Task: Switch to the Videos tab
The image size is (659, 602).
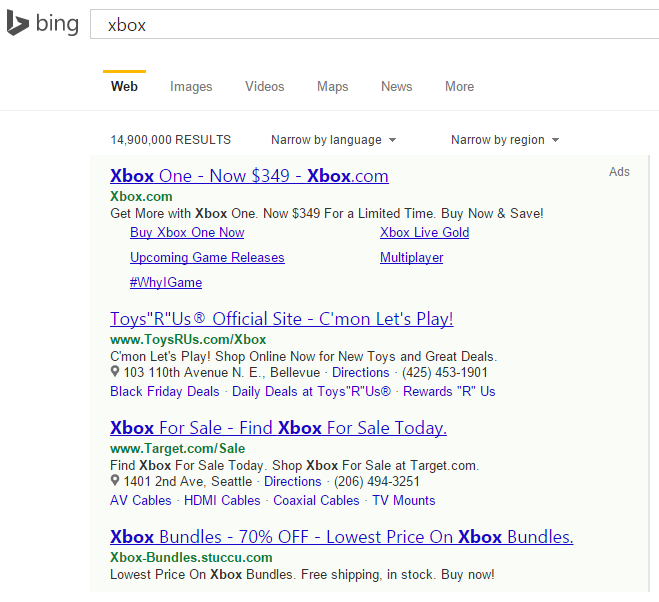Action: pos(264,87)
